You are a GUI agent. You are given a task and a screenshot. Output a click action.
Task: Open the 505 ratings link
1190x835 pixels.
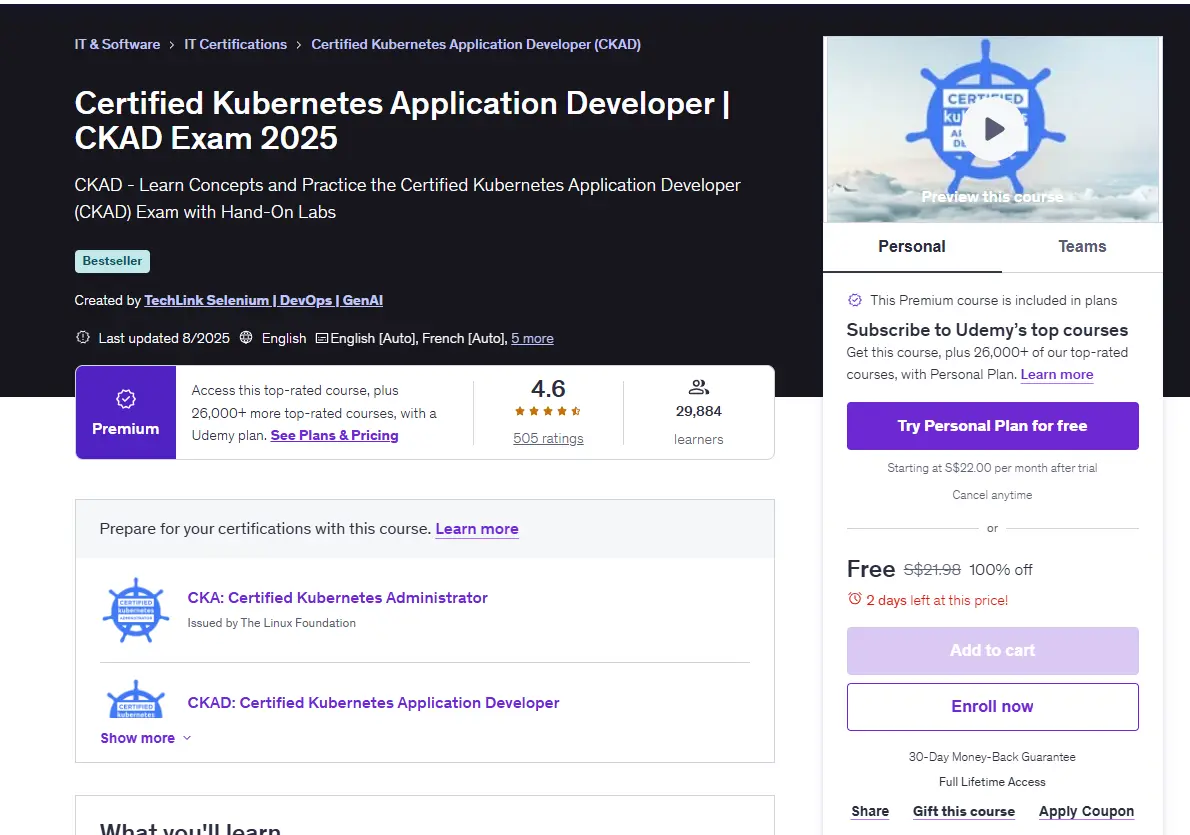pos(548,438)
